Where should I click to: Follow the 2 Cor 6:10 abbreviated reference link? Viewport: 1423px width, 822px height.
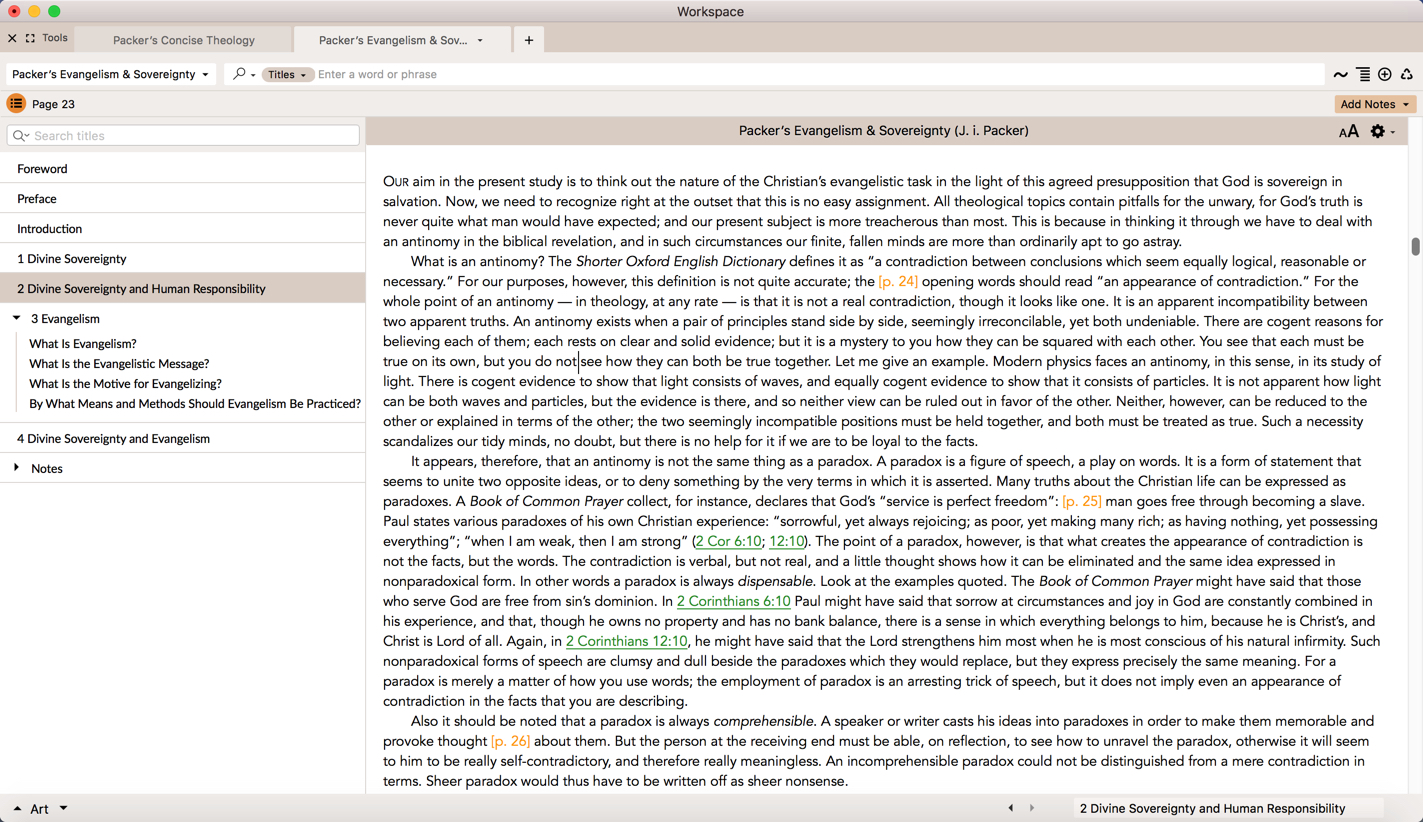coord(728,541)
